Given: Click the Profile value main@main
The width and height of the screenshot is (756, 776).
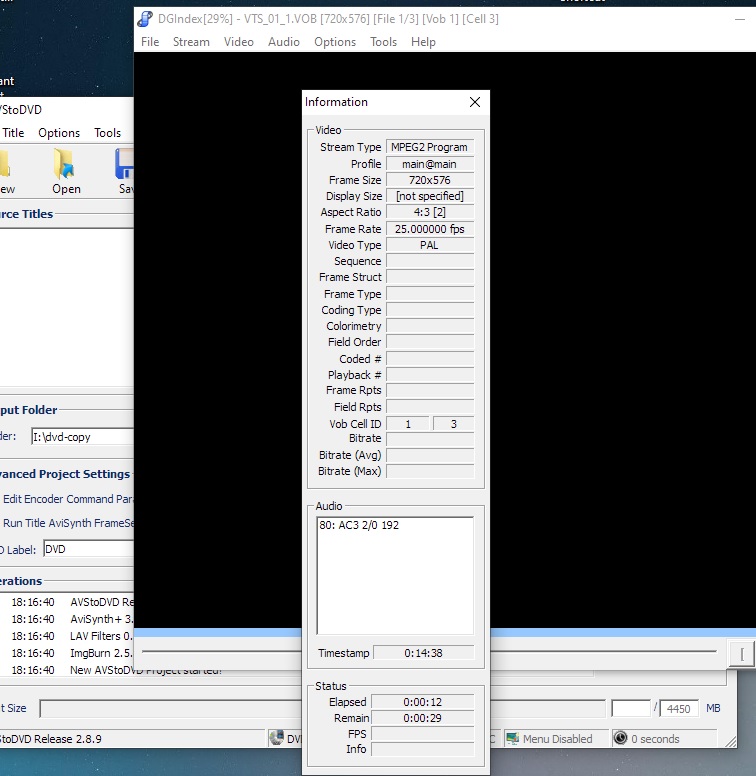Looking at the screenshot, I should pyautogui.click(x=429, y=164).
